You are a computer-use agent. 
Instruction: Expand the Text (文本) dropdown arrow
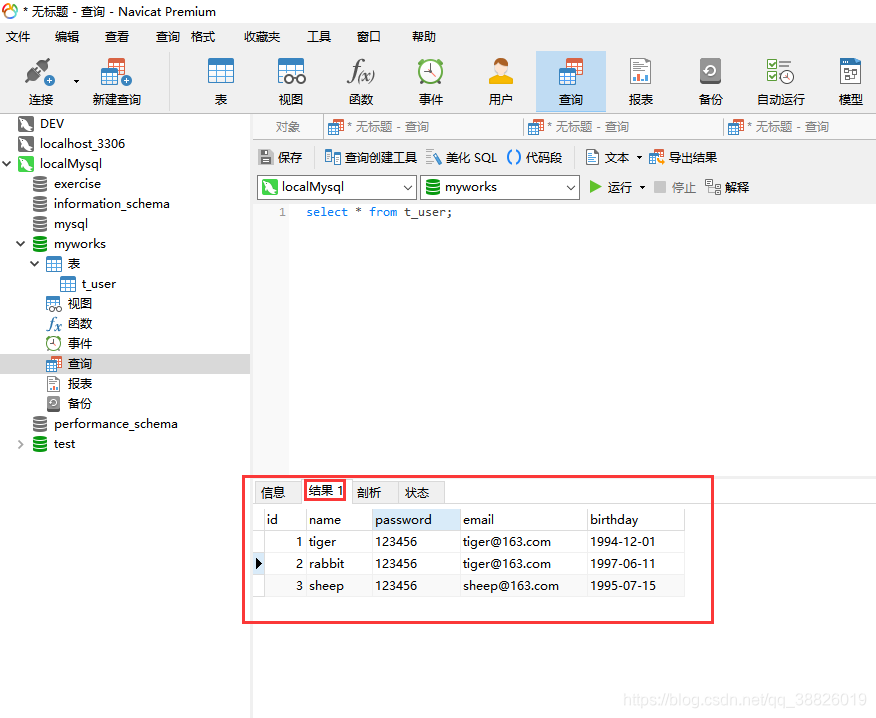[639, 158]
